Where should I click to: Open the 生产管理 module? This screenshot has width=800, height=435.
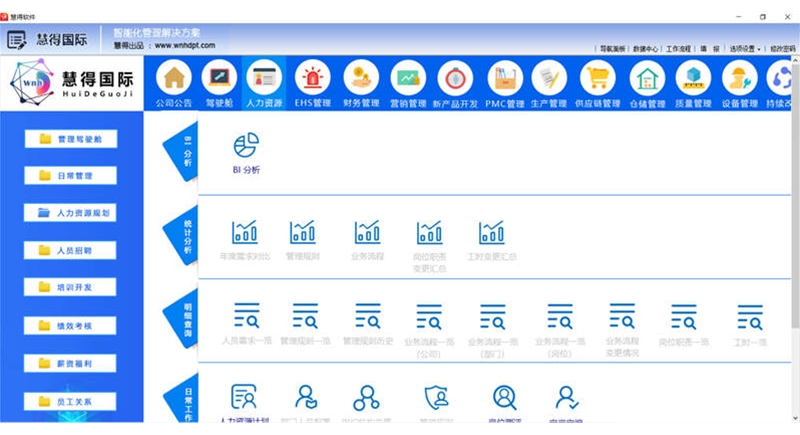coord(549,78)
